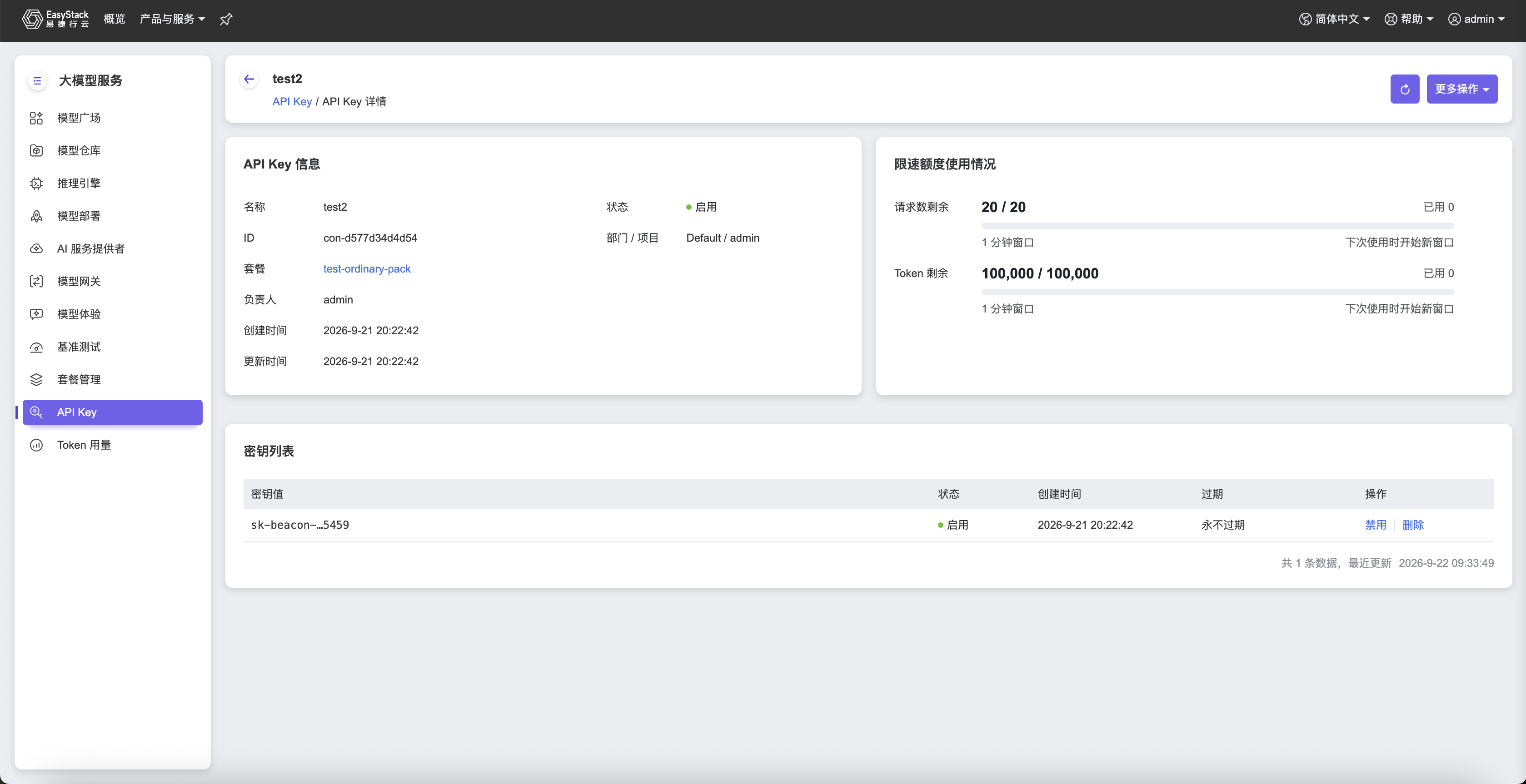Open the admin account dropdown
This screenshot has width=1526, height=784.
tap(1477, 19)
